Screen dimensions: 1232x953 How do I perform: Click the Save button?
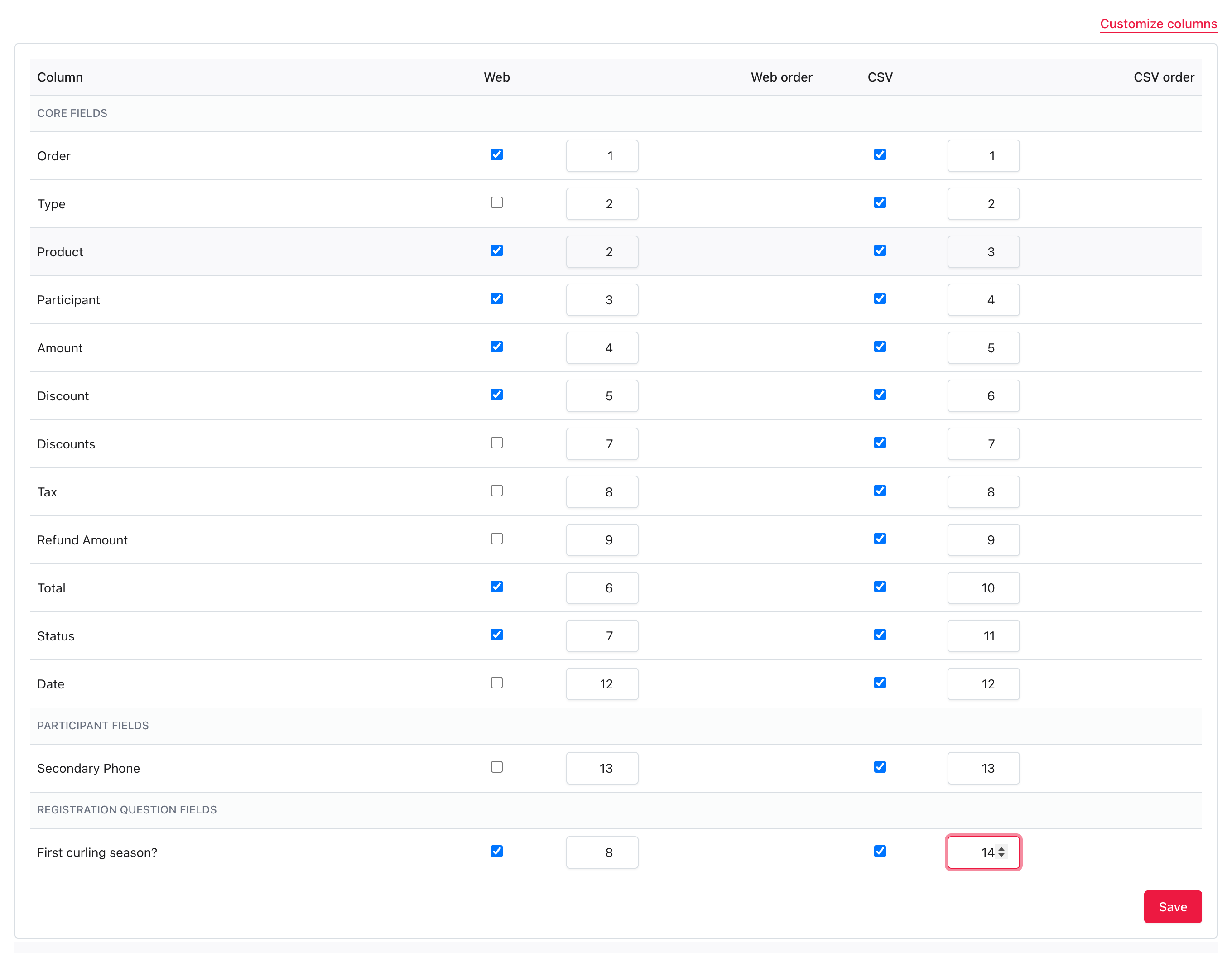(1172, 906)
